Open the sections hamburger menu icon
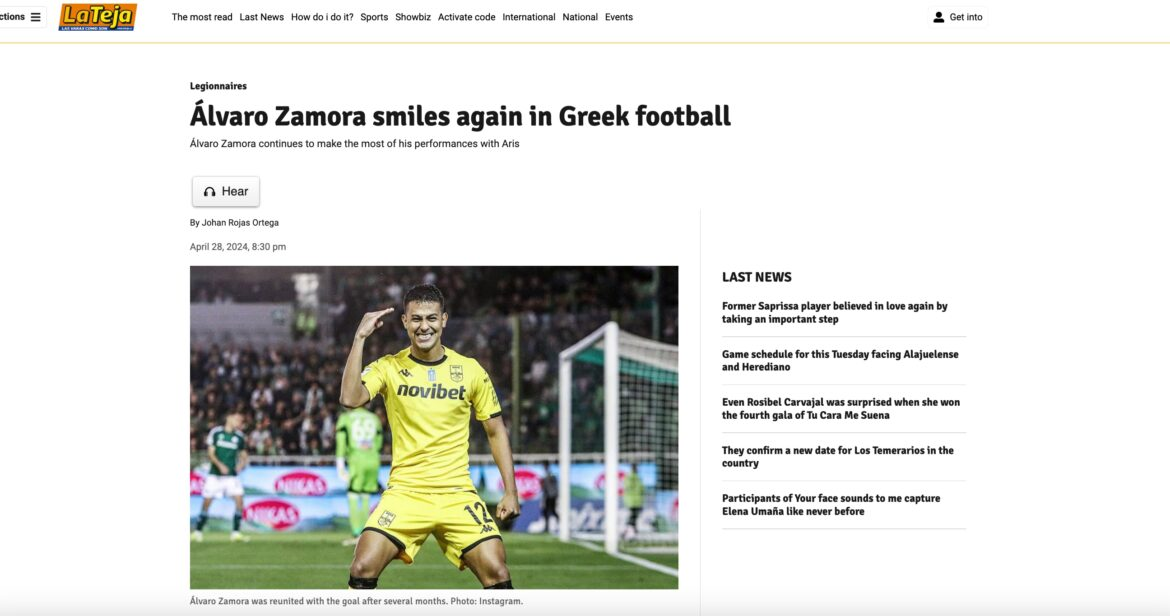The width and height of the screenshot is (1170, 616). click(36, 17)
